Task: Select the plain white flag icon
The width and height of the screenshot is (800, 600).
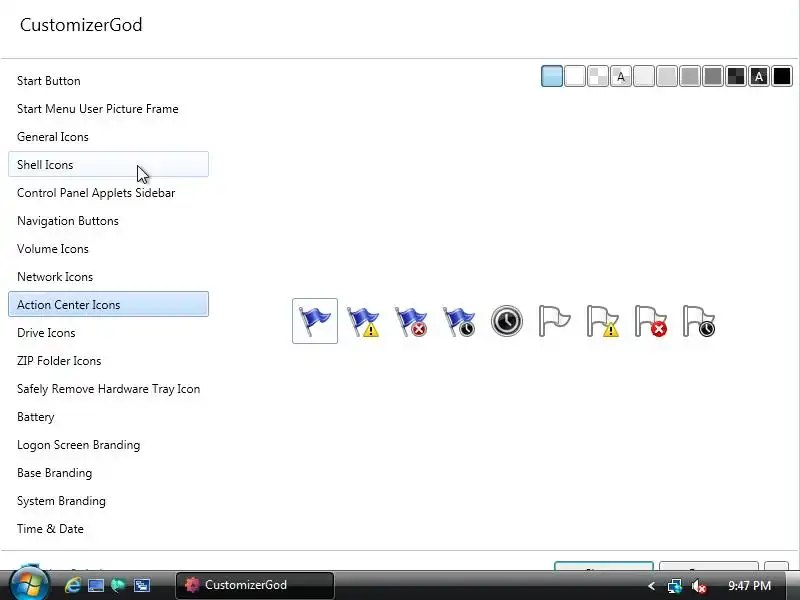Action: (x=555, y=321)
